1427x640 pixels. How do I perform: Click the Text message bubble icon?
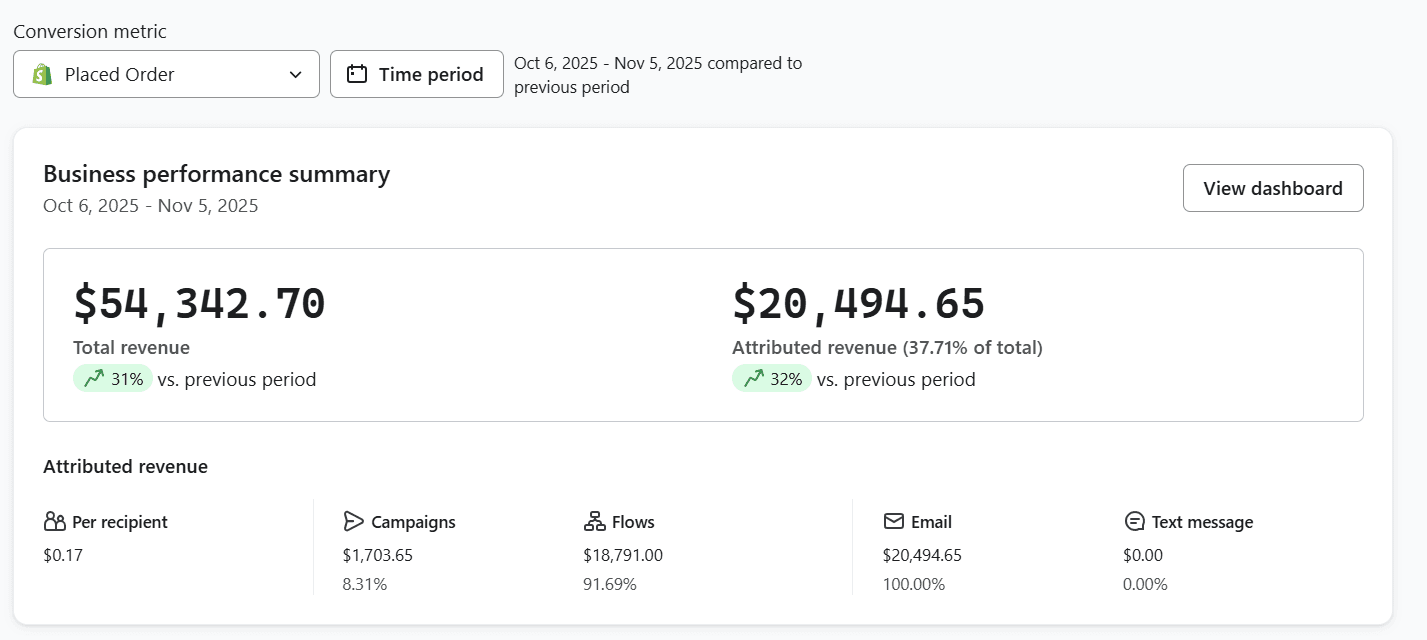1134,522
